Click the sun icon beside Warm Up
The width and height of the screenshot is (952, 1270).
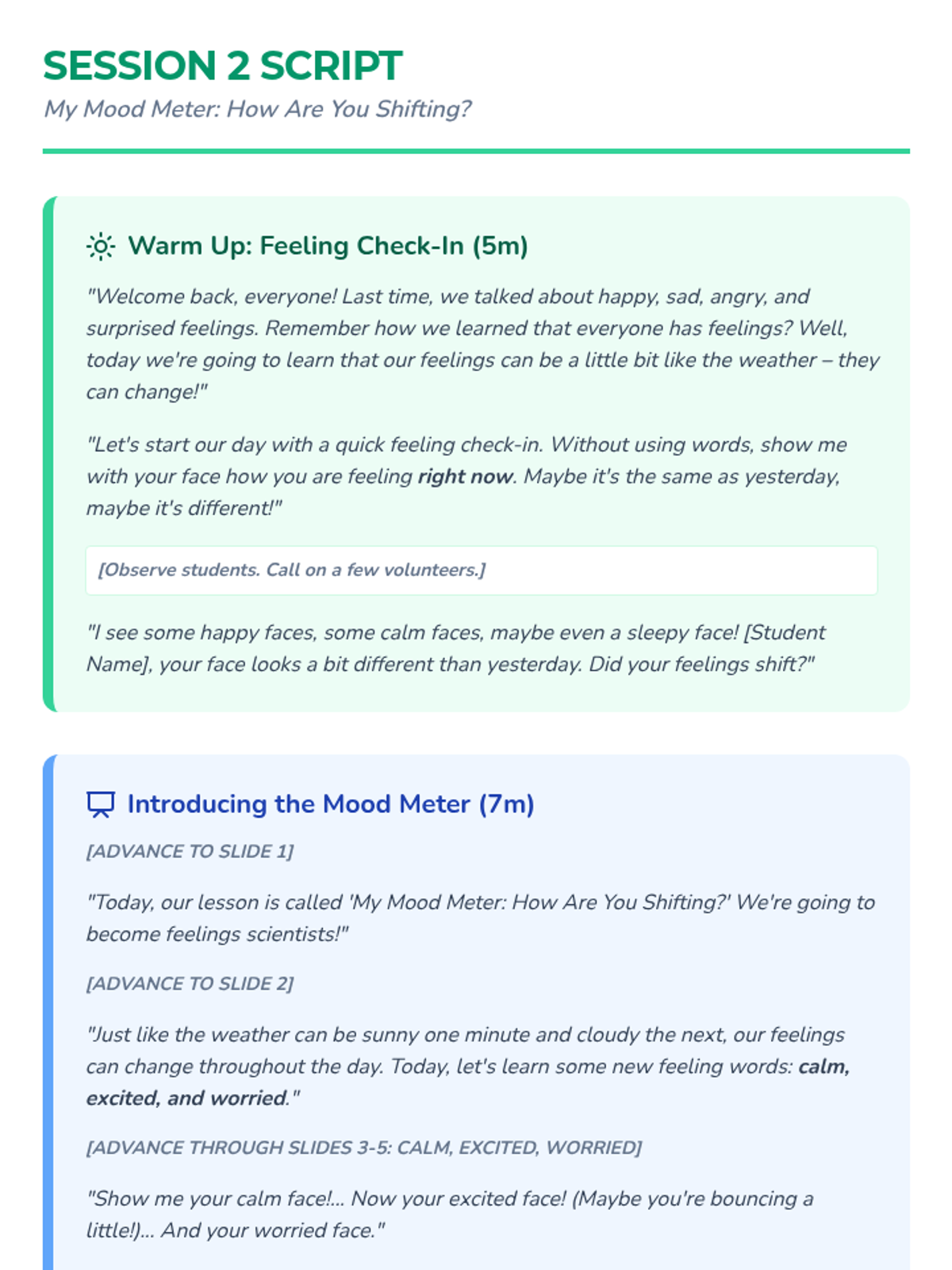(101, 247)
